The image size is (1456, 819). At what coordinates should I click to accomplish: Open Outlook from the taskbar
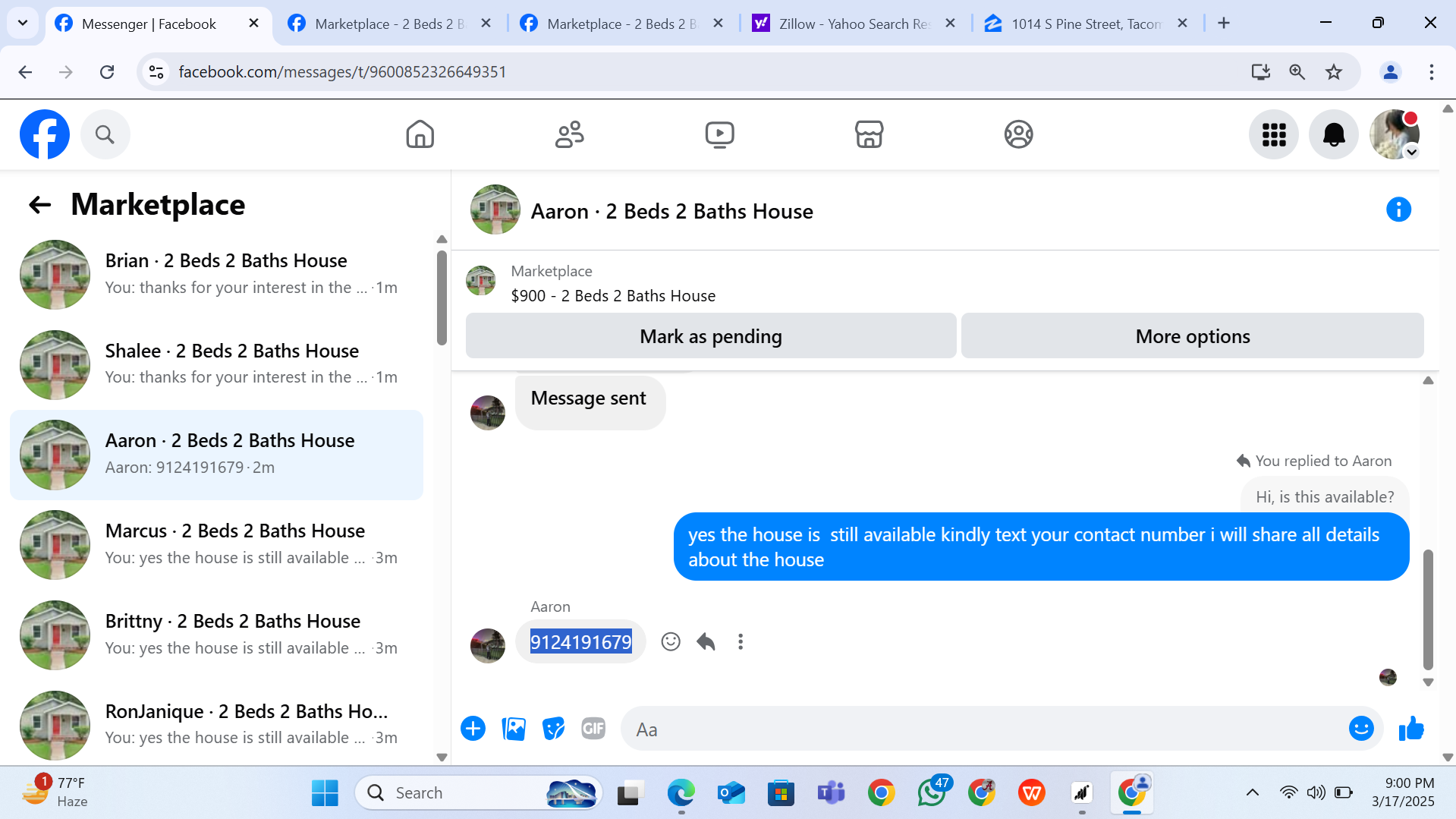731,793
